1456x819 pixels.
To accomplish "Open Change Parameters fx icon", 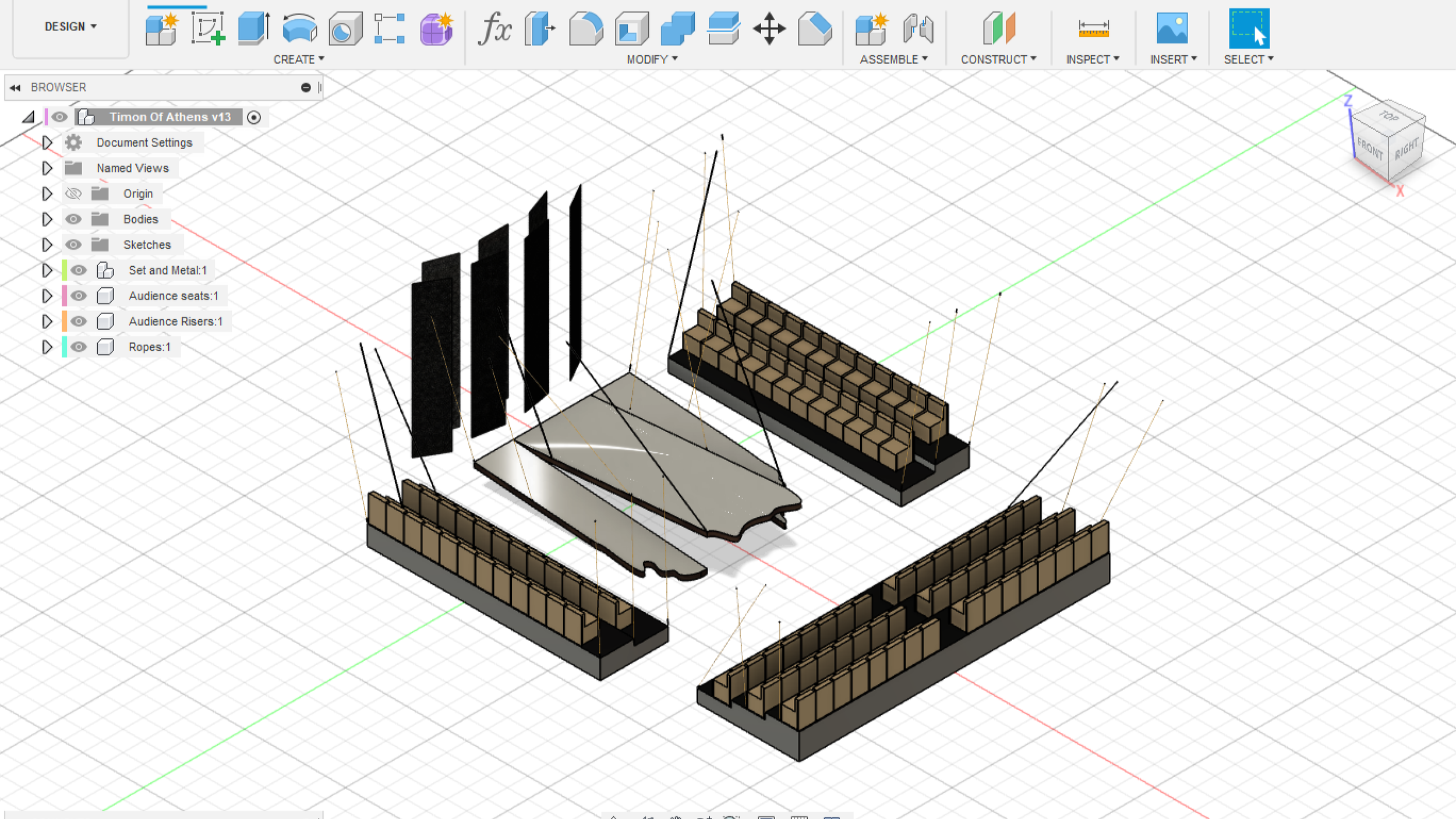I will (x=494, y=29).
